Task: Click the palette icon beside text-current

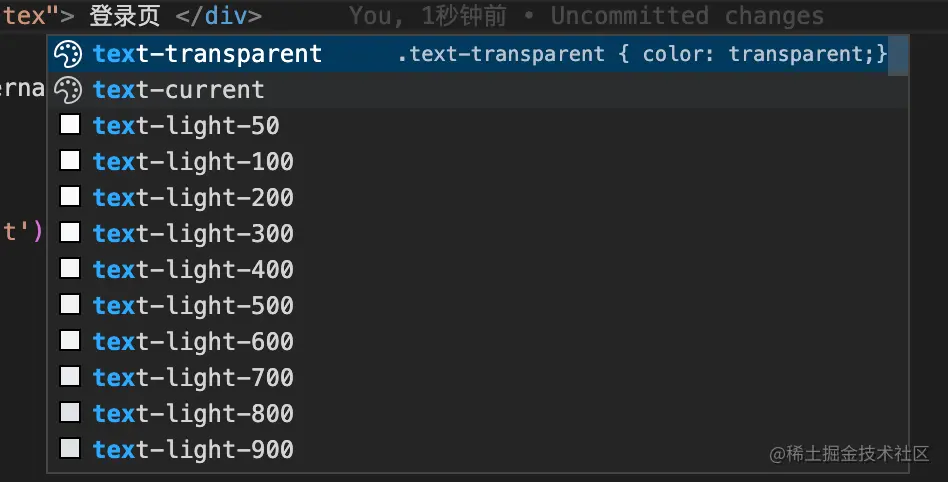Action: 68,90
